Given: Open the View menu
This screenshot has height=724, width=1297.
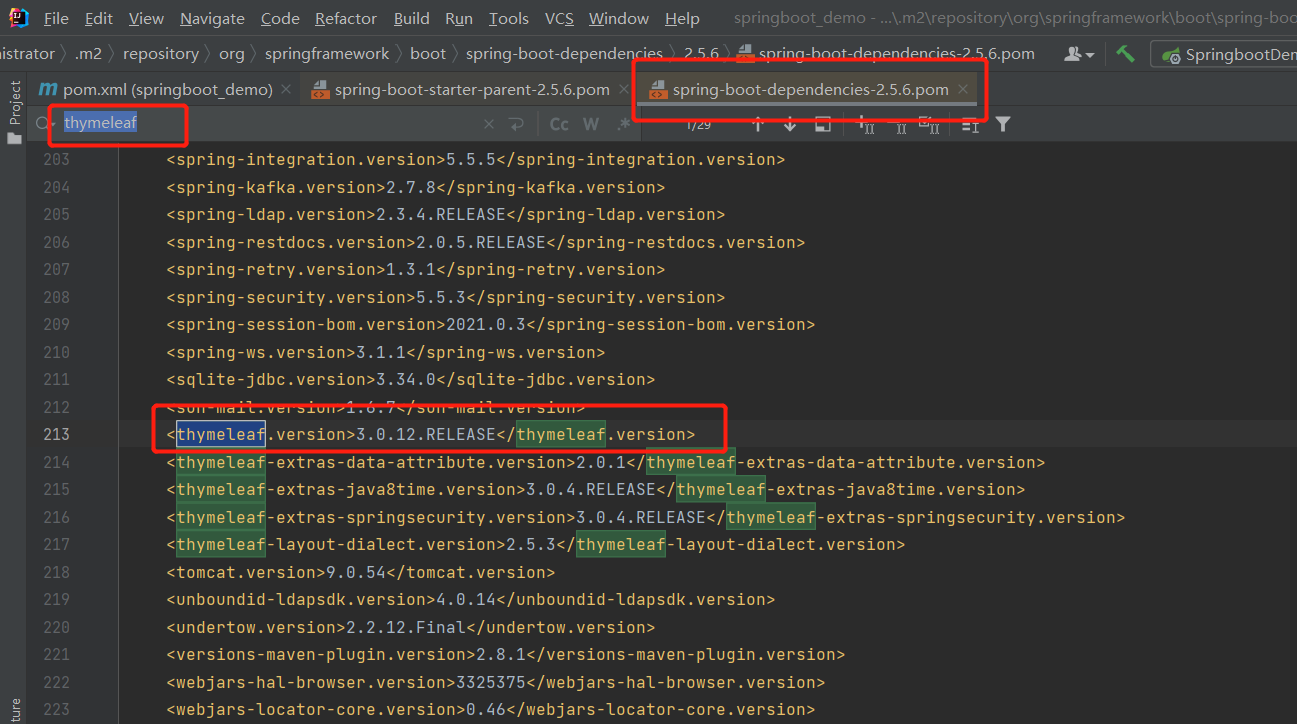Looking at the screenshot, I should (146, 18).
